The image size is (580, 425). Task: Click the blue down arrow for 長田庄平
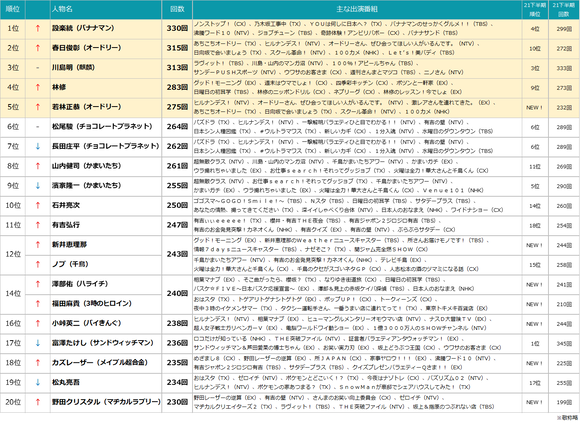[x=38, y=146]
